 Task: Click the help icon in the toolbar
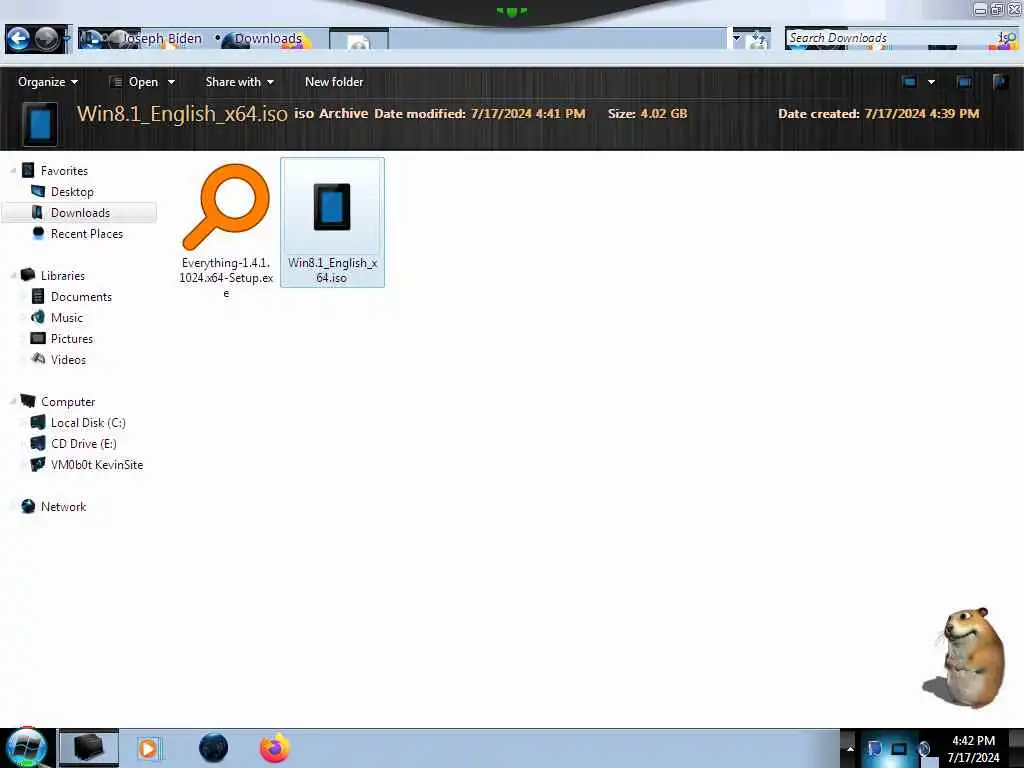click(1000, 82)
